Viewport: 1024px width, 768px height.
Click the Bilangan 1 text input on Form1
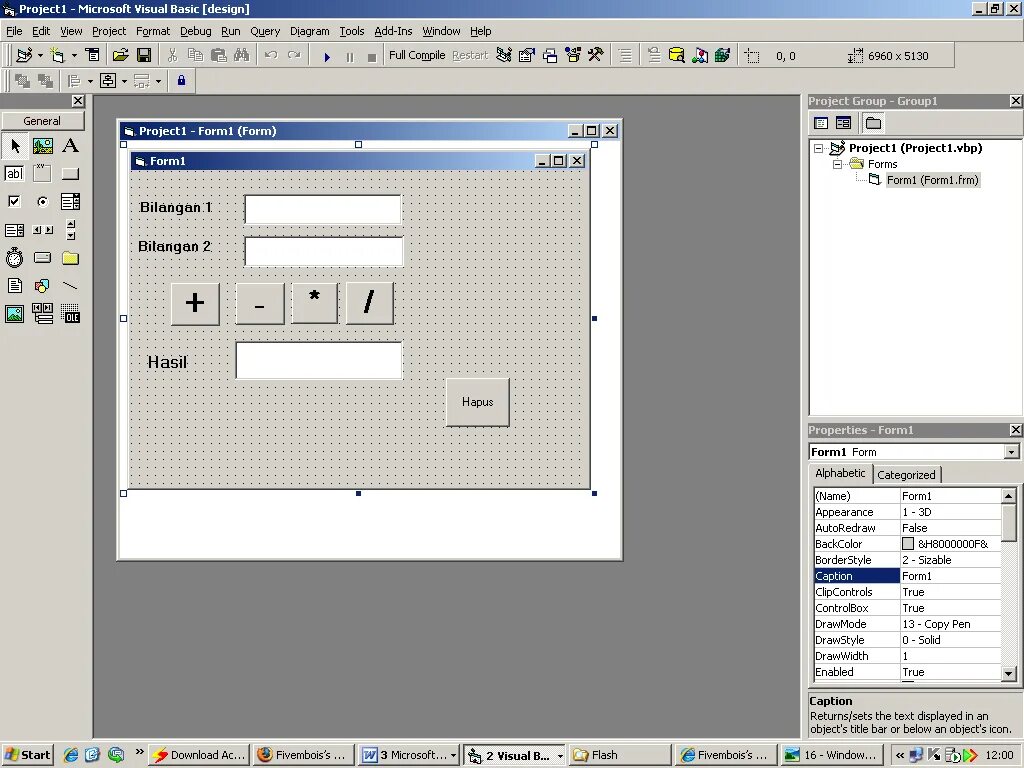pyautogui.click(x=322, y=209)
